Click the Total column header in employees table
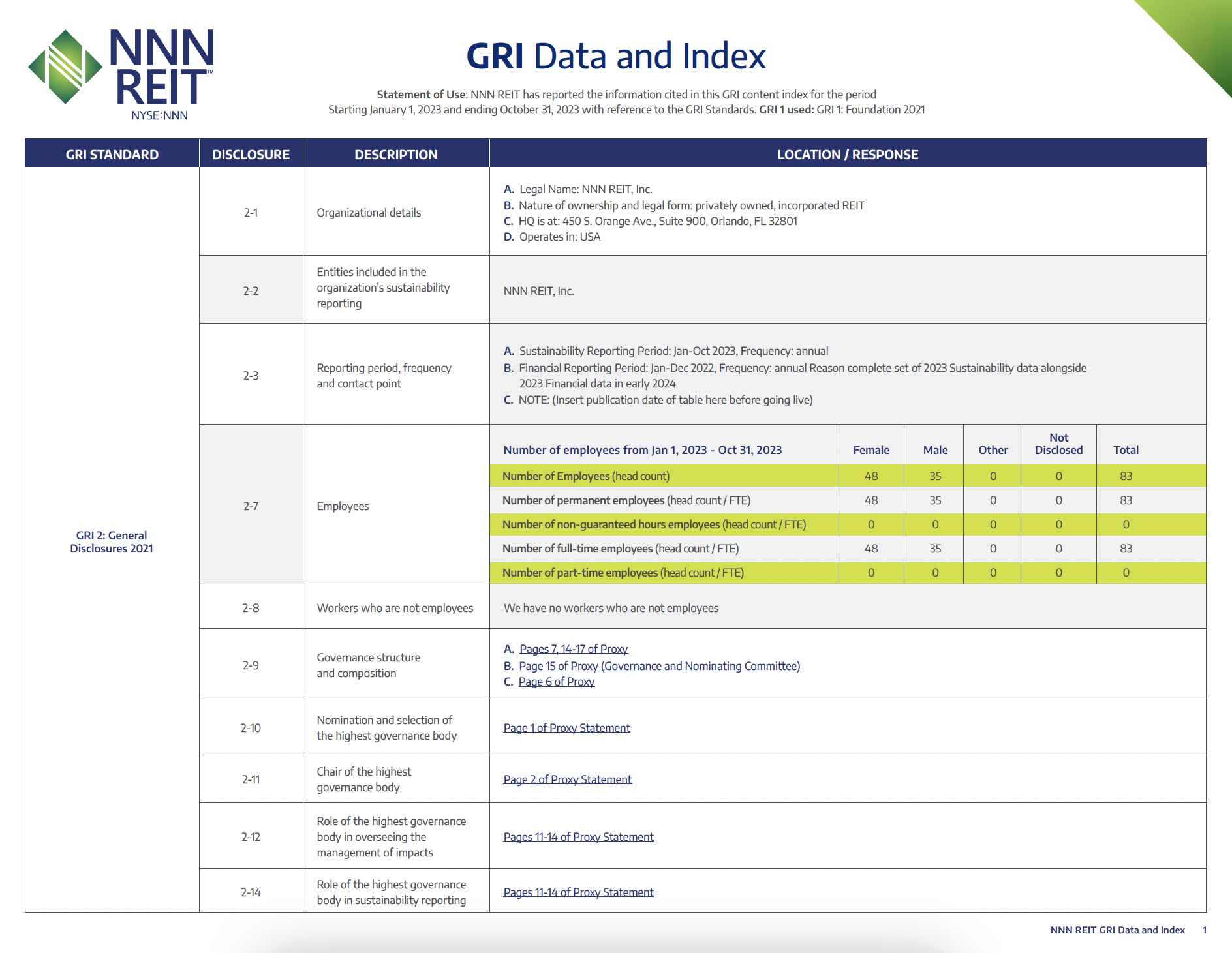Image resolution: width=1232 pixels, height=953 pixels. [x=1127, y=449]
